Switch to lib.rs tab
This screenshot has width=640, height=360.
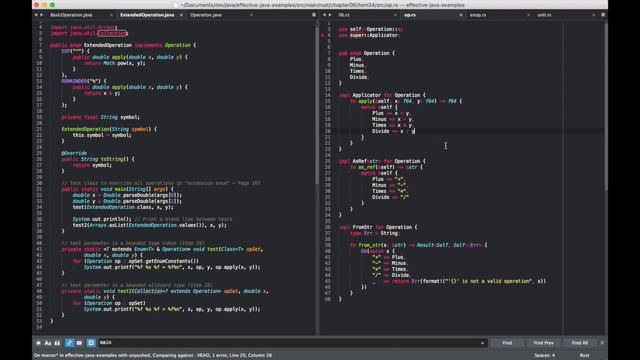pos(344,15)
